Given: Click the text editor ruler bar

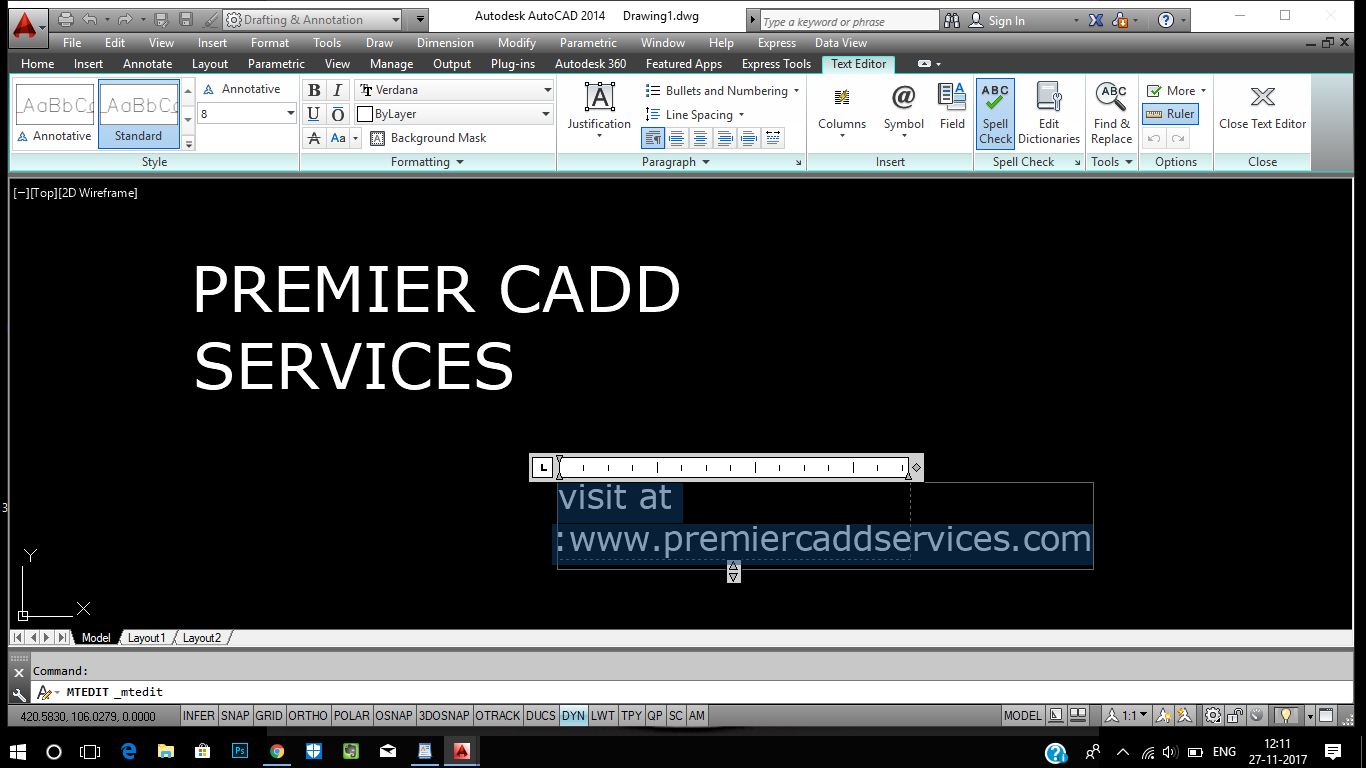Looking at the screenshot, I should coord(733,467).
